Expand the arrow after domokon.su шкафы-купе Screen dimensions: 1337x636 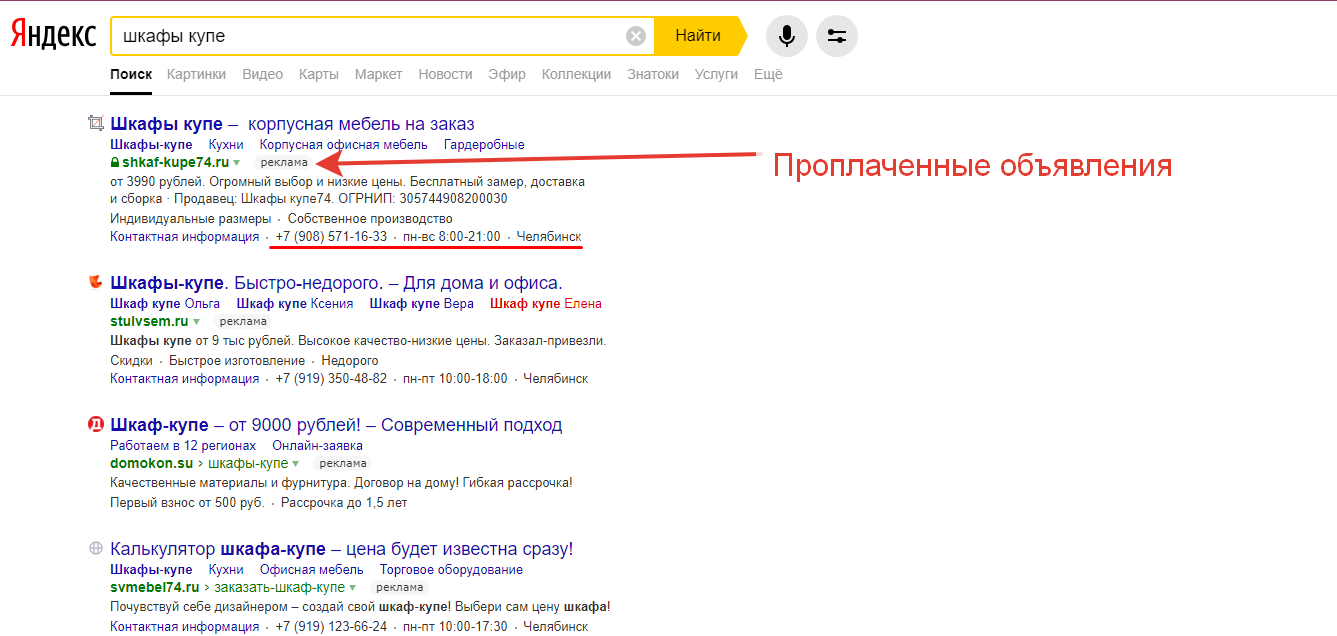click(296, 463)
